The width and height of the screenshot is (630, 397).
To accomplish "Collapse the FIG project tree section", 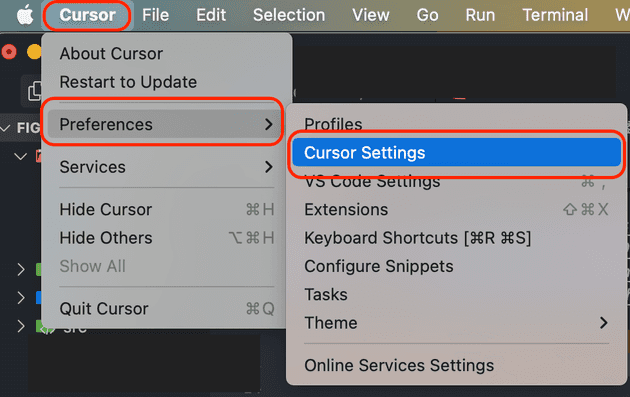I will [x=6, y=128].
